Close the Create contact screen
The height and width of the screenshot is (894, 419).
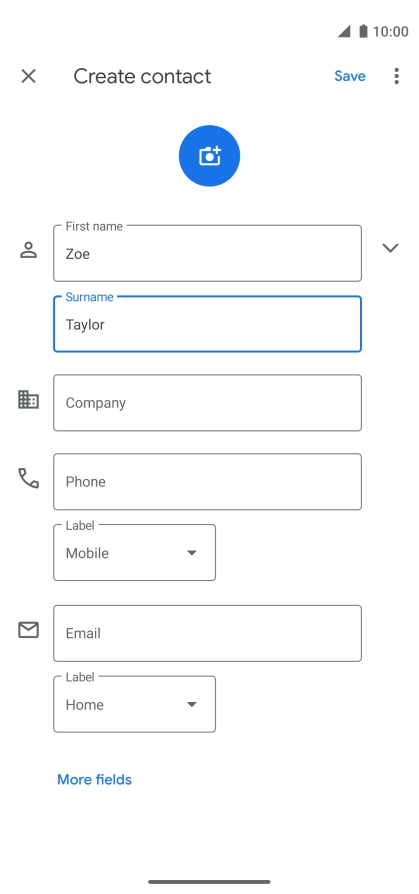click(29, 76)
